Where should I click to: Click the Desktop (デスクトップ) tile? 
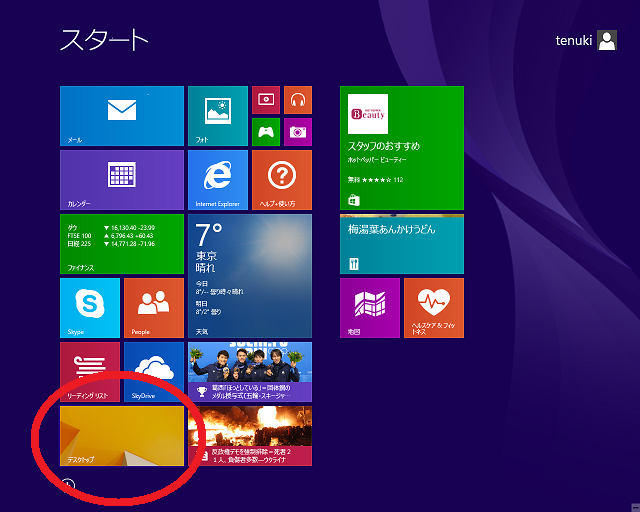(121, 436)
